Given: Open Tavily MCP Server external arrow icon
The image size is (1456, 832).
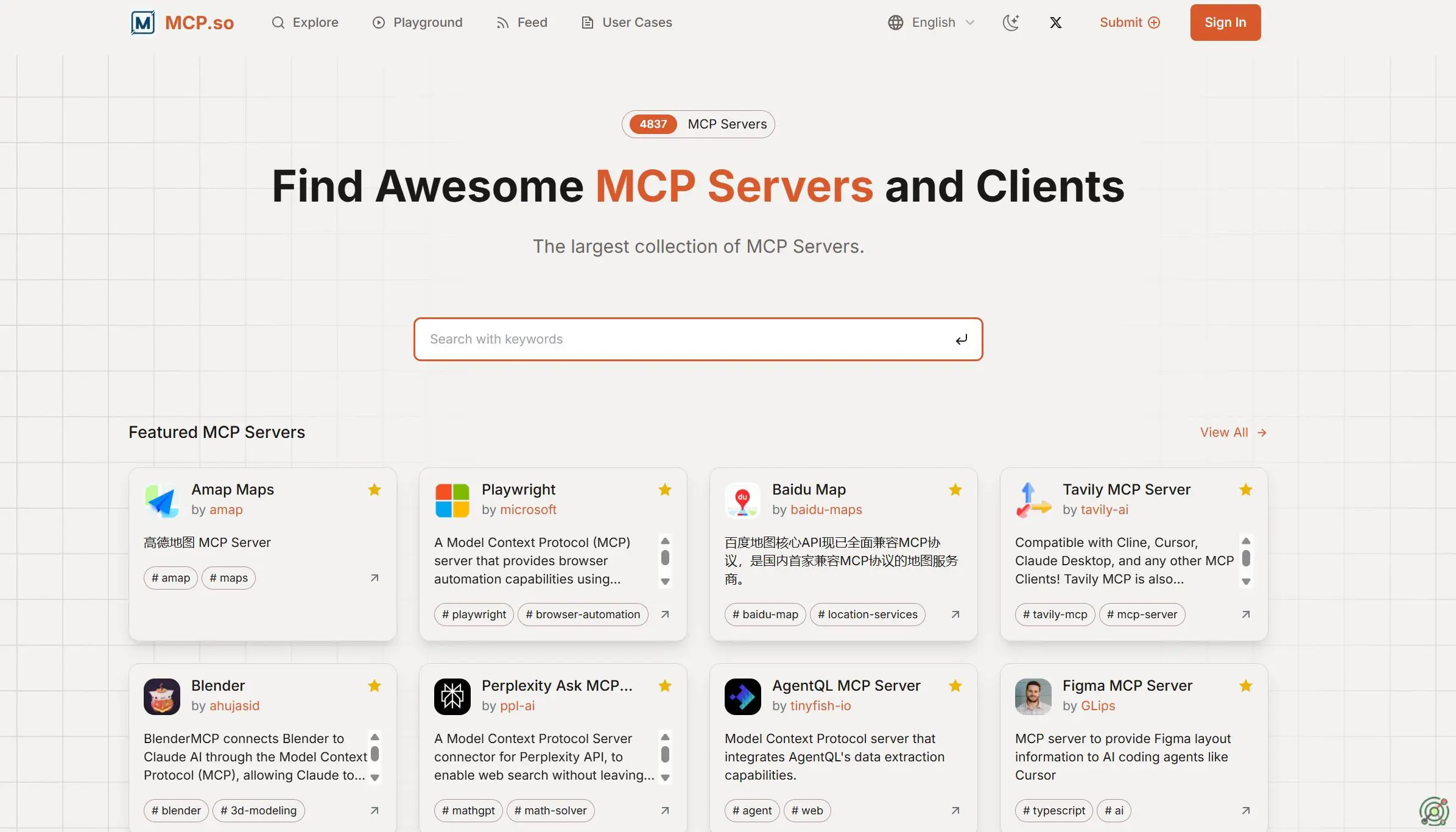Looking at the screenshot, I should (1246, 615).
